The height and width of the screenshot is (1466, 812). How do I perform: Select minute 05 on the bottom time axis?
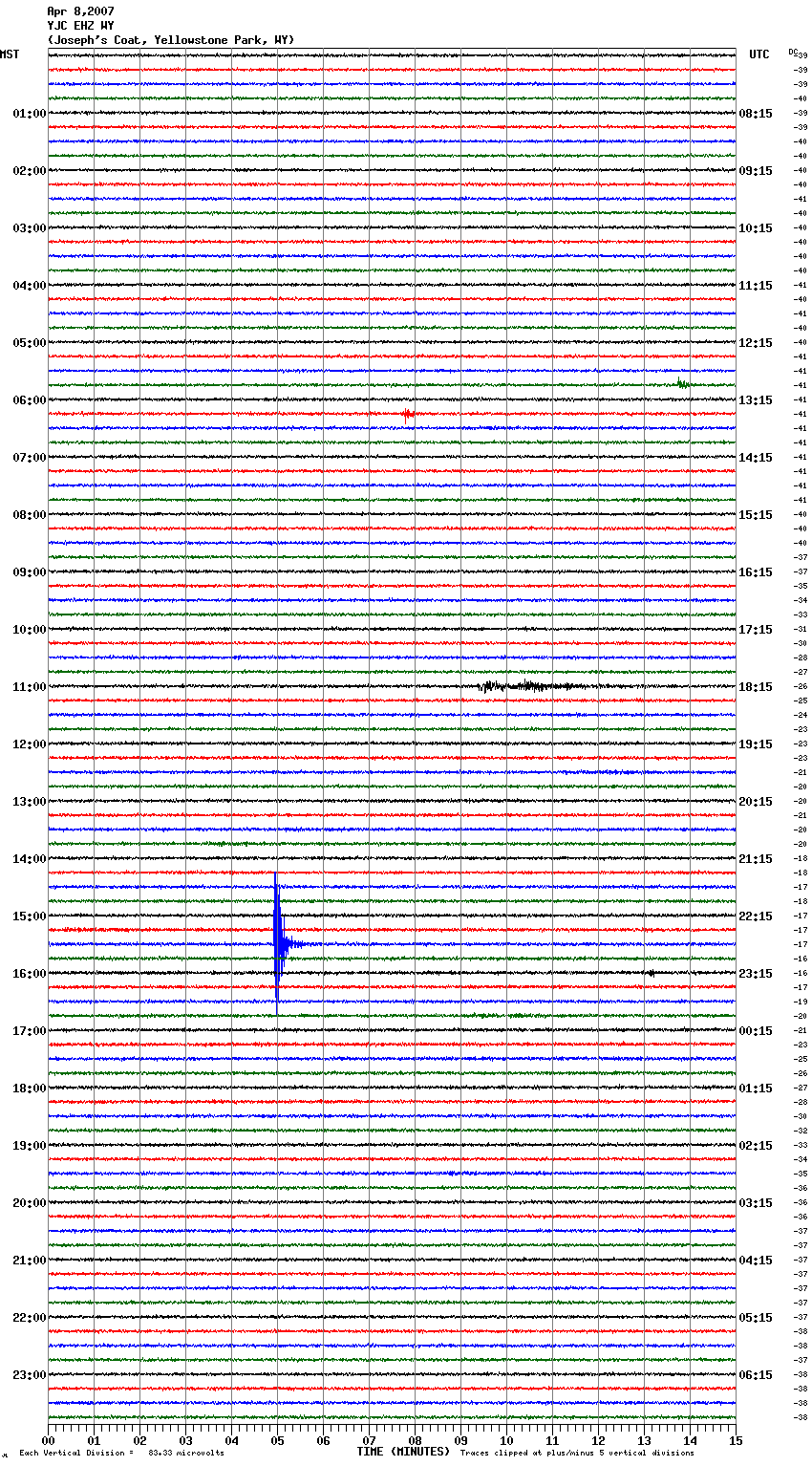click(x=277, y=1441)
